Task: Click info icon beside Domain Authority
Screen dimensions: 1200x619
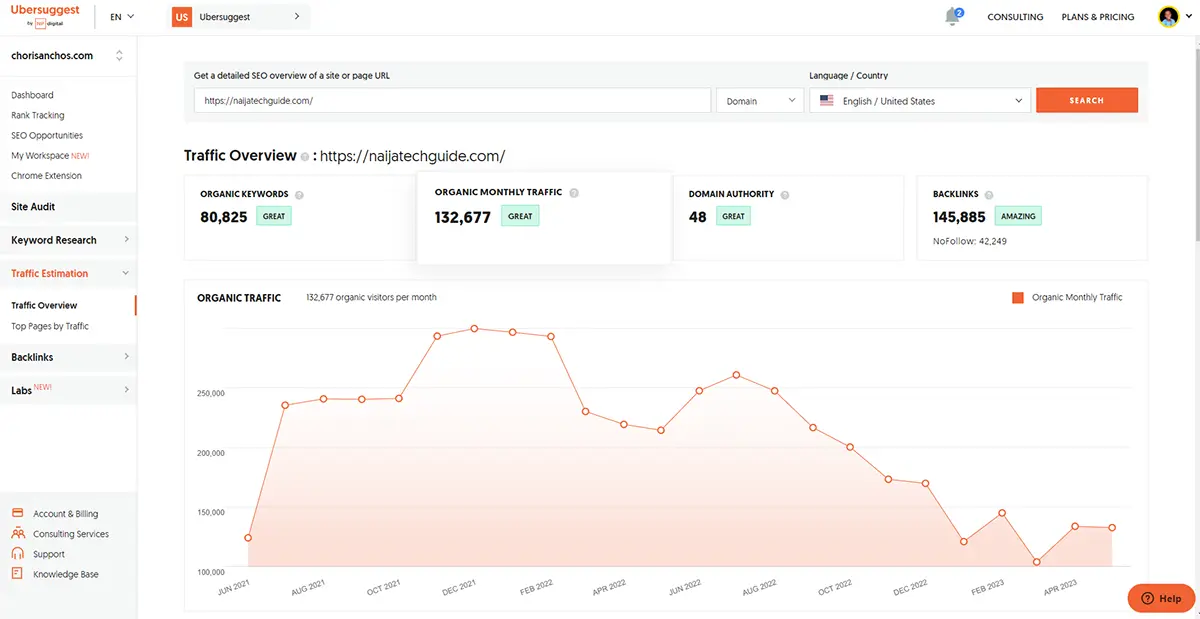Action: [784, 195]
